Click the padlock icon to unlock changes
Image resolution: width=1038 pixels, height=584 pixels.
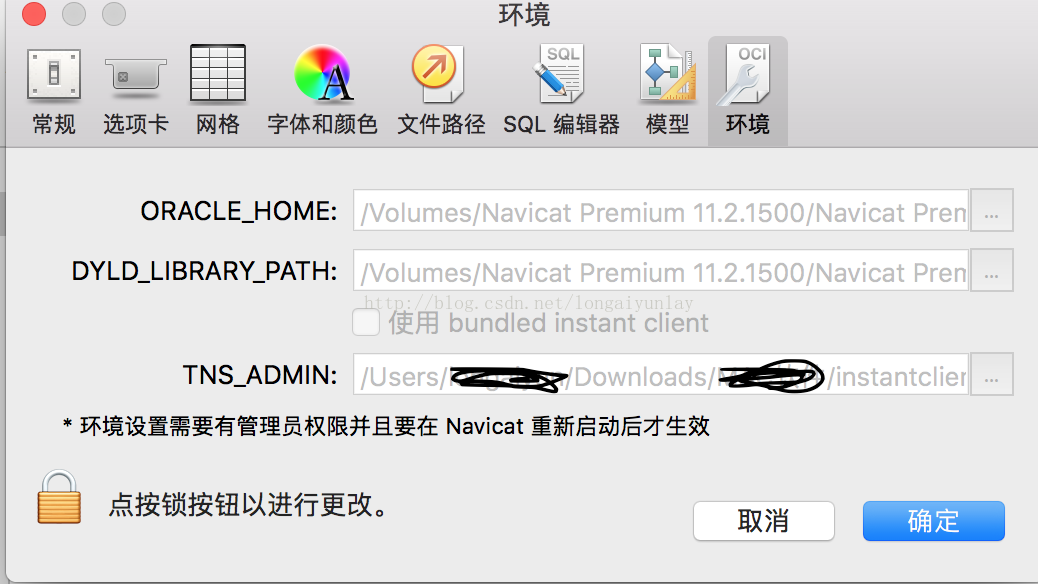[59, 498]
